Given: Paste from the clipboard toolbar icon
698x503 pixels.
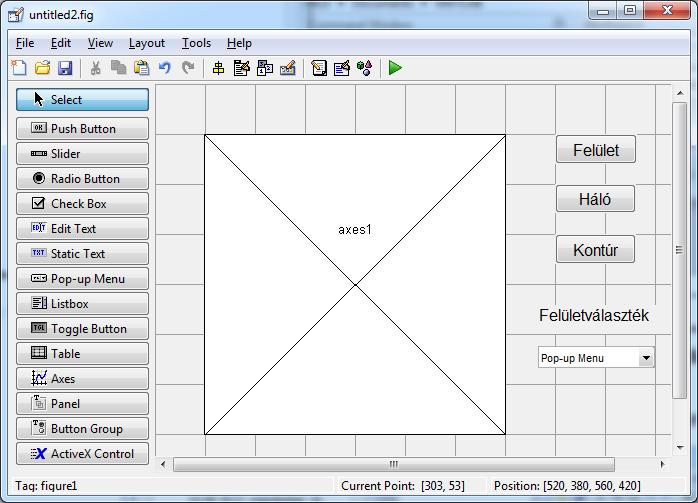Looking at the screenshot, I should click(x=142, y=68).
